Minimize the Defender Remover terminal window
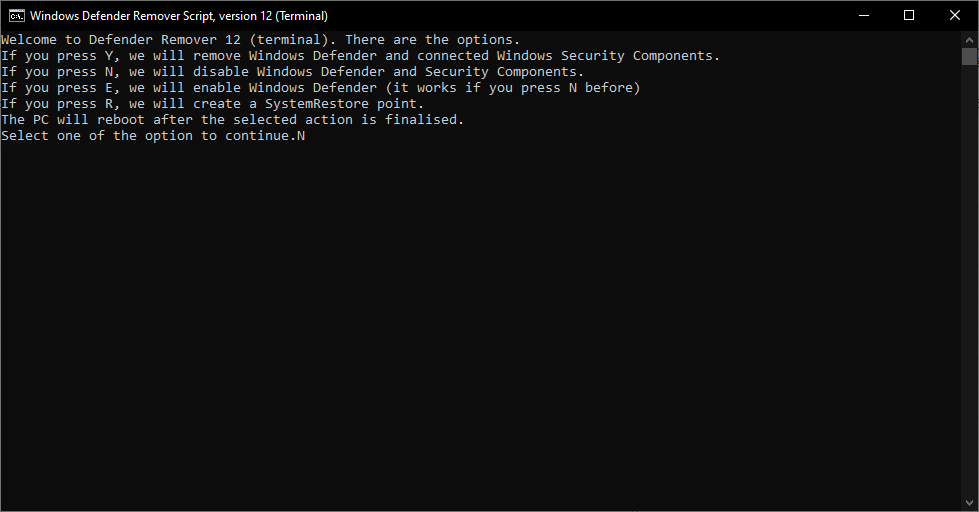979x512 pixels. (864, 16)
